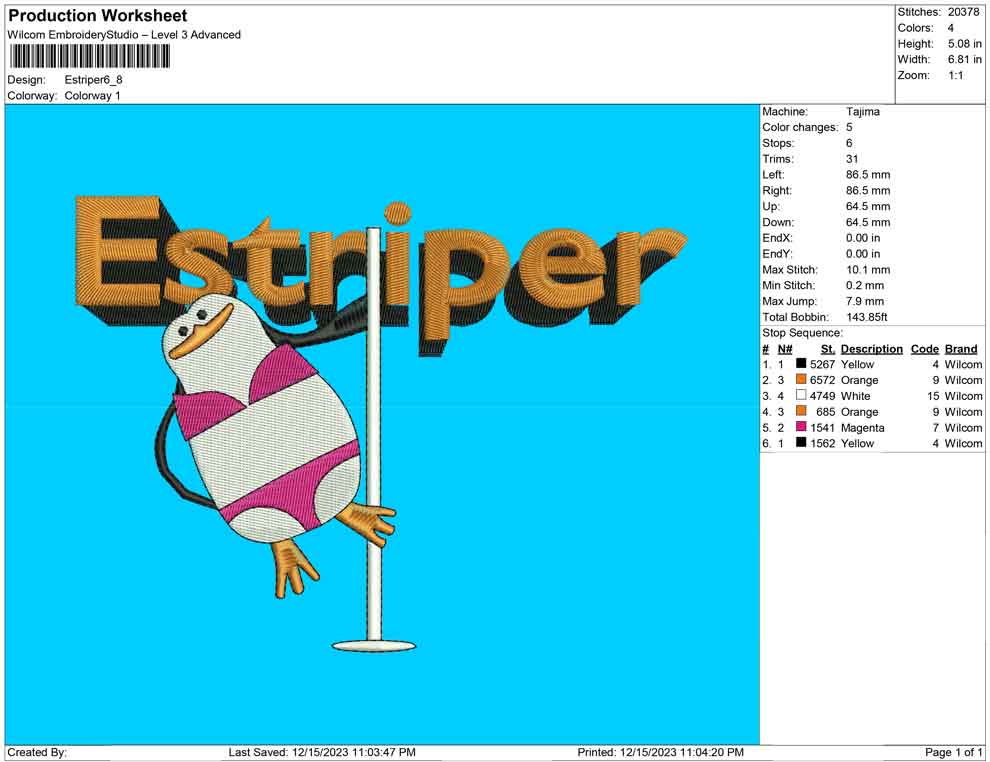Click the 'Code' column header

[924, 349]
